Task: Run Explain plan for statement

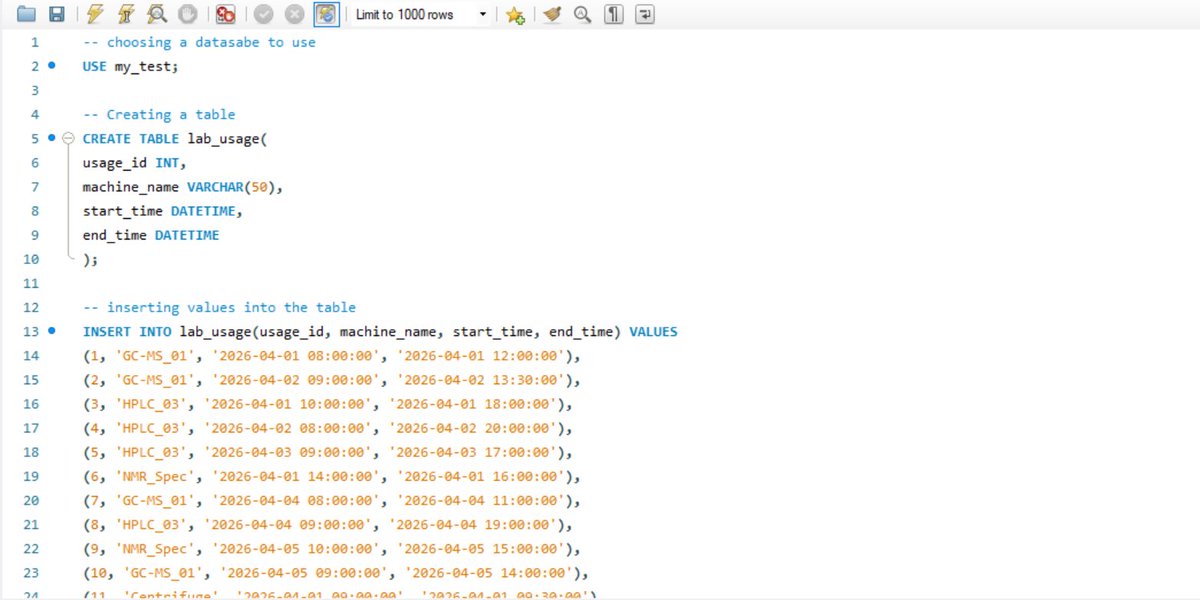Action: [157, 14]
